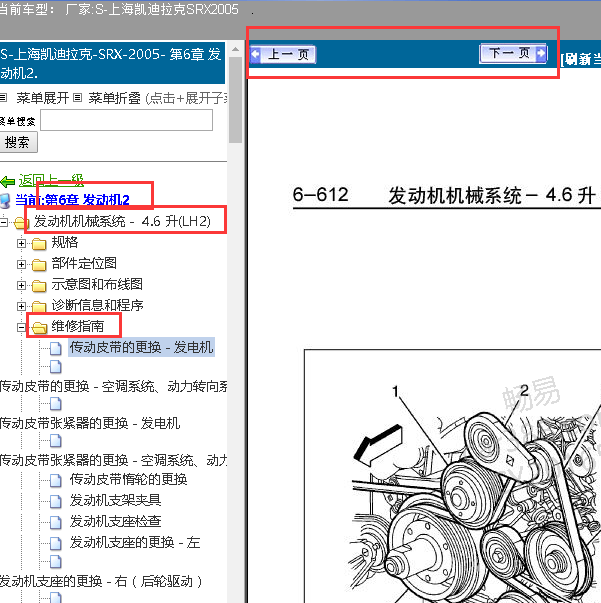Image resolution: width=601 pixels, height=603 pixels.
Task: Click the sidebar title S-上海凯迪拉克-SRX-2005- 第6章
Action: 112,63
